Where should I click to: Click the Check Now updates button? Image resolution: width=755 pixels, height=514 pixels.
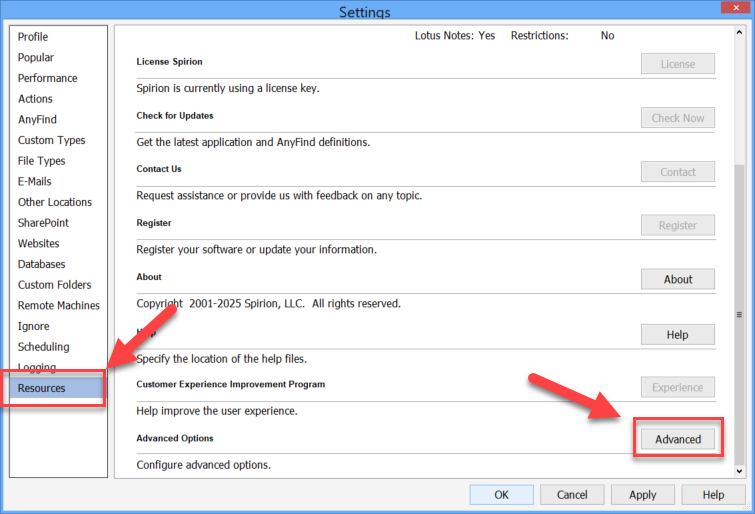[677, 118]
